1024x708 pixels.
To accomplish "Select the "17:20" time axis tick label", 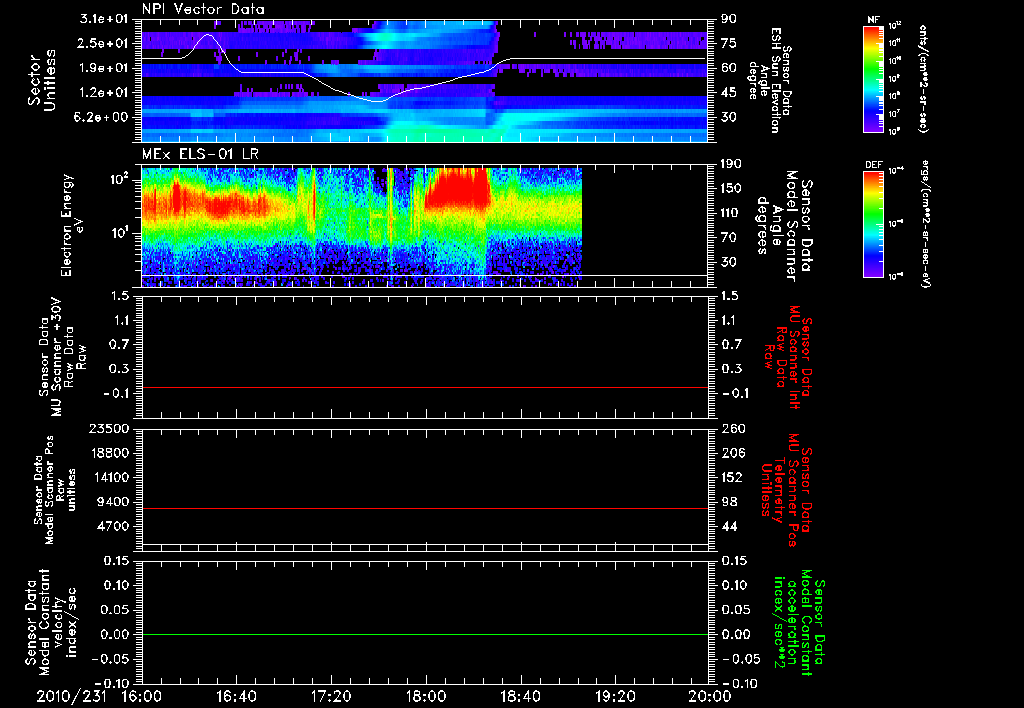I will [331, 696].
